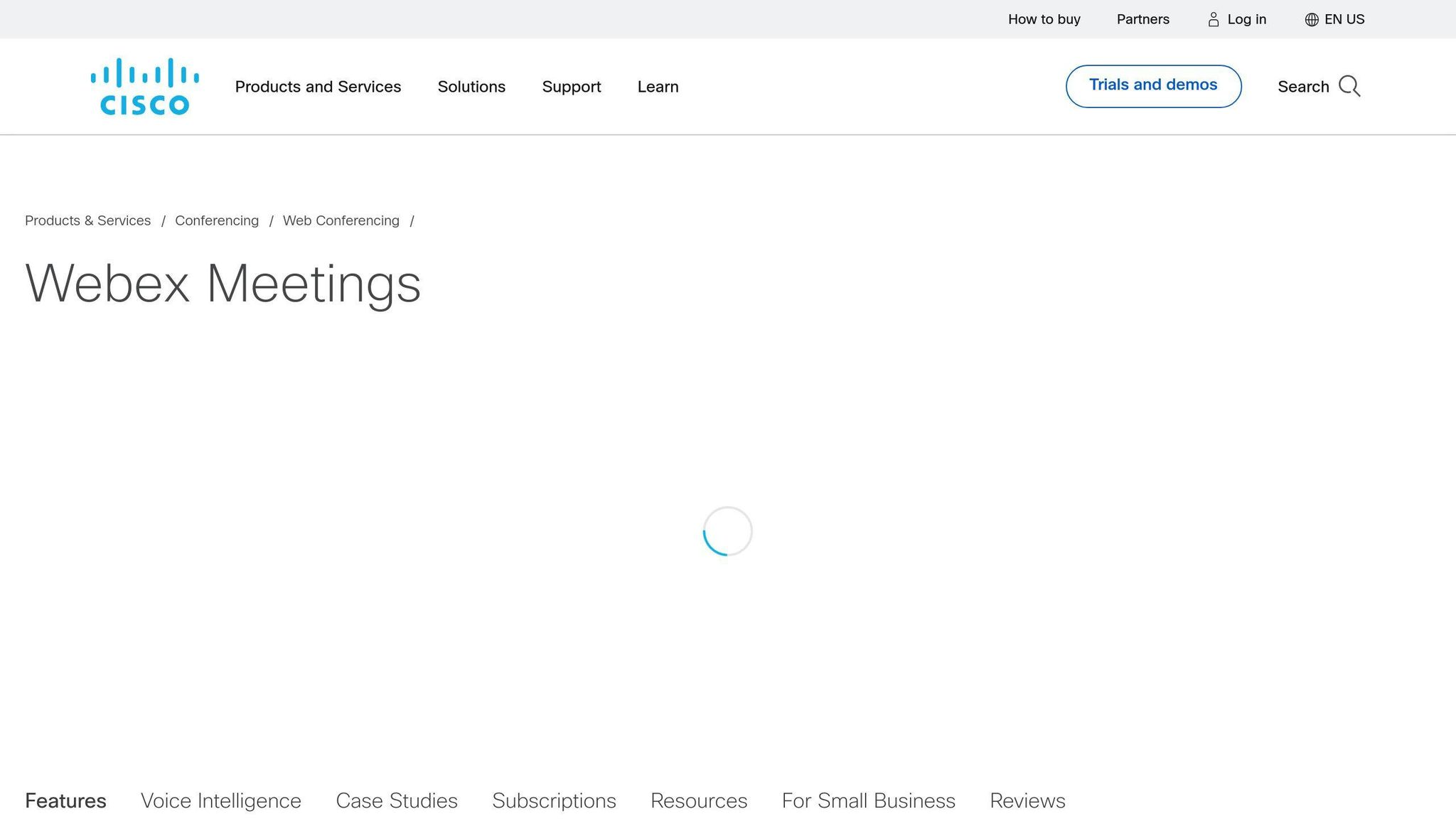Viewport: 1456px width, 819px height.
Task: Open the Products and Services menu
Action: pyautogui.click(x=318, y=86)
